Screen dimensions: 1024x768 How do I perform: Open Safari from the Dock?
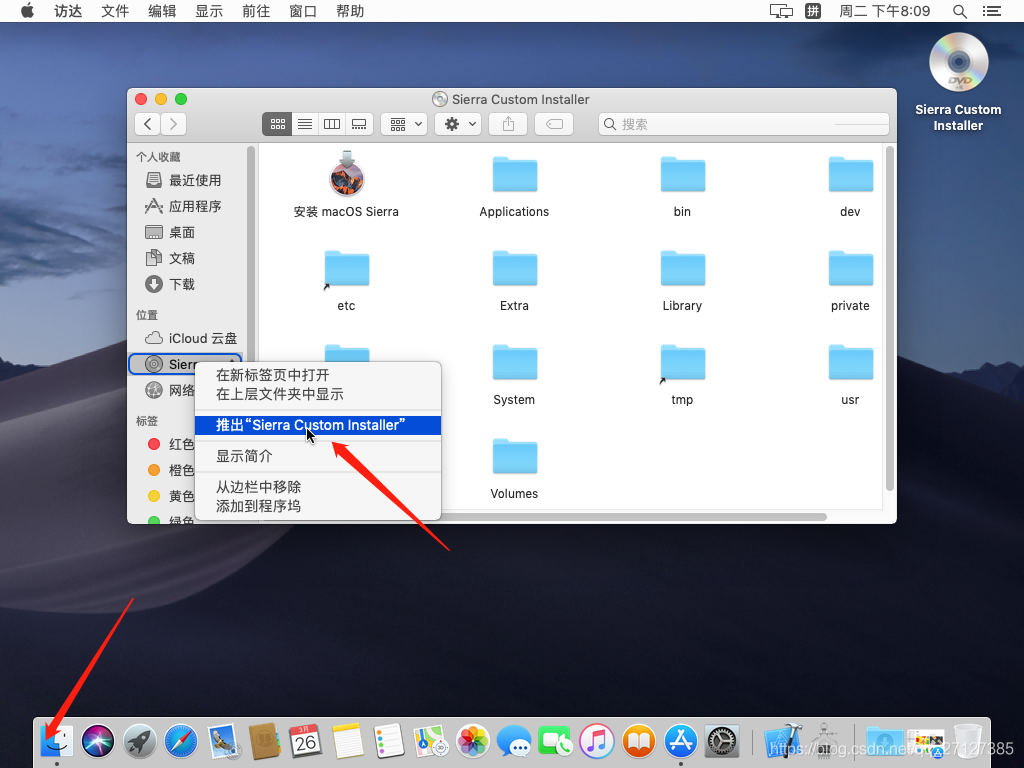[x=181, y=742]
